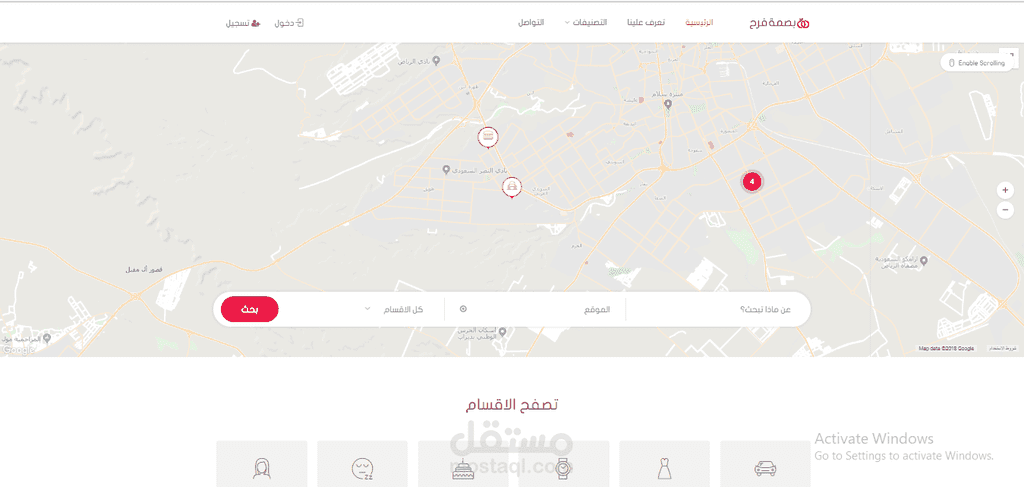Click the car category icon card
The width and height of the screenshot is (1024, 487).
pos(765,463)
